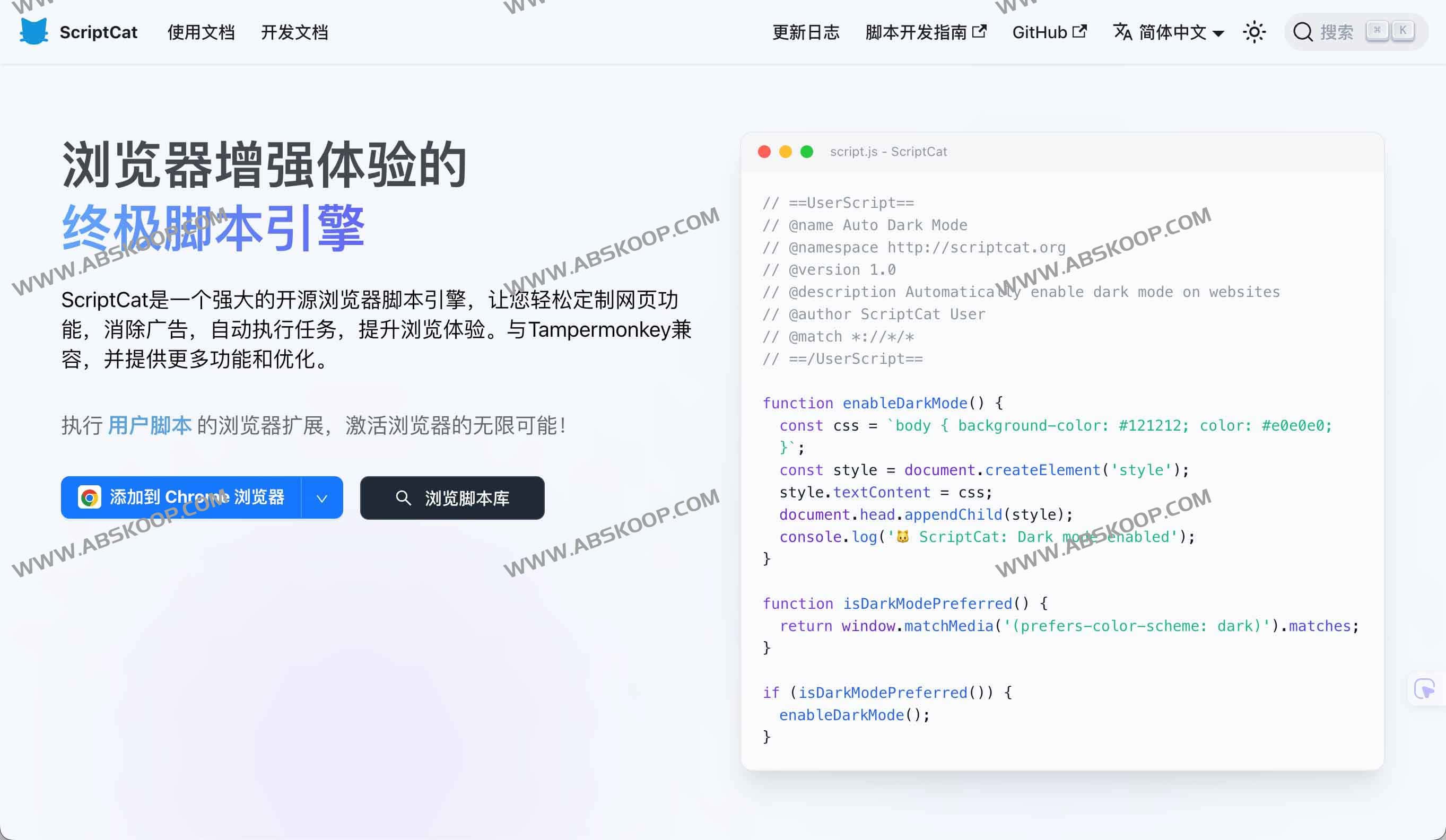
Task: Open the 更新日志 menu item
Action: [x=806, y=33]
